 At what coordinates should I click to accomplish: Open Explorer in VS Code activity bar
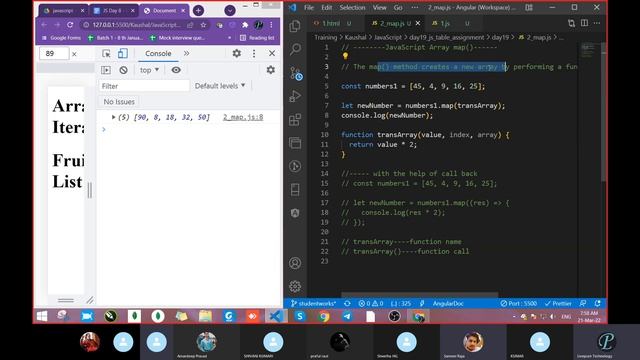295,26
